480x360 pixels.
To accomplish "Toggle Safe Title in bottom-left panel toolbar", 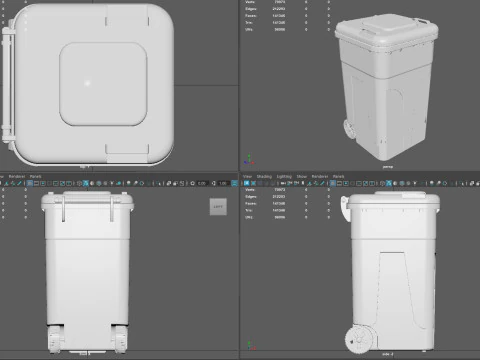I will click(68, 183).
